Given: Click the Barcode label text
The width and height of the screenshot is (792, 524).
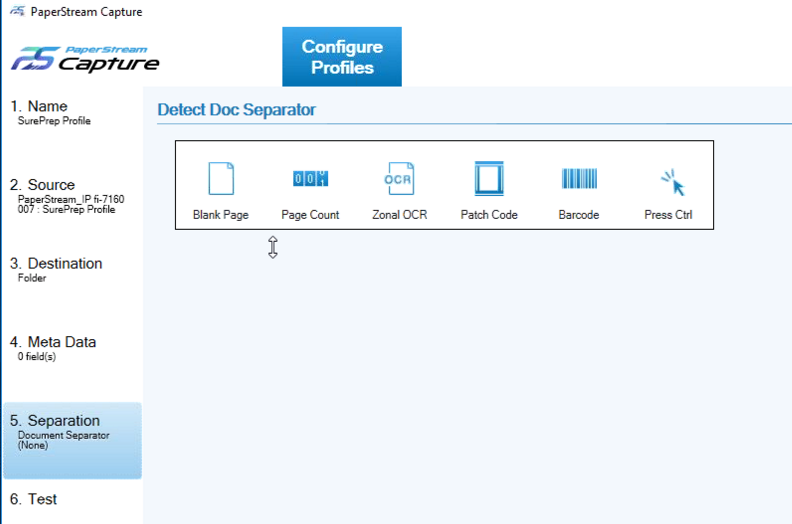Looking at the screenshot, I should [579, 215].
